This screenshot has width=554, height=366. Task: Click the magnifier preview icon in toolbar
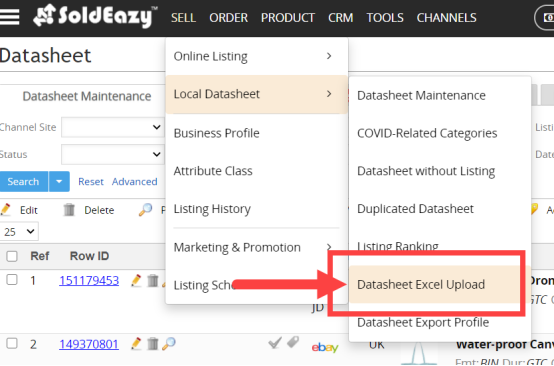pos(145,209)
